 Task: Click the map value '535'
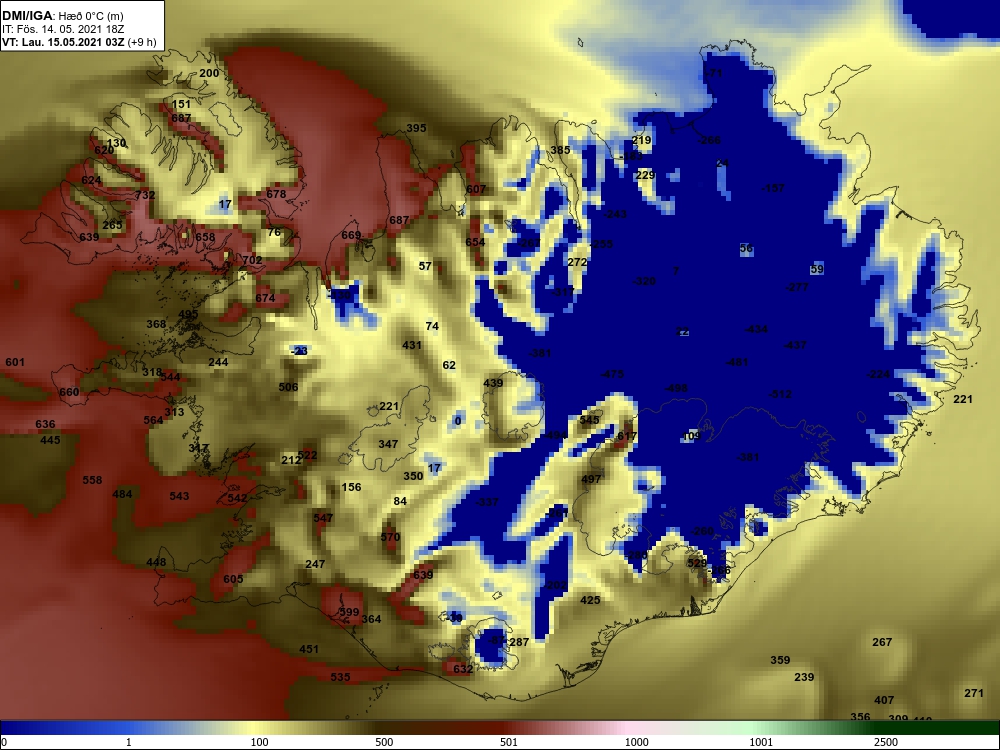[x=341, y=677]
